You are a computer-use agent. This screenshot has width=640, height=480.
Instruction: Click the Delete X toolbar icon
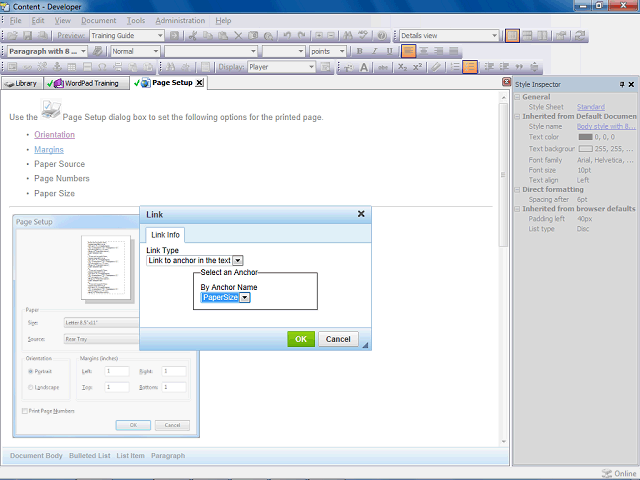(x=238, y=36)
